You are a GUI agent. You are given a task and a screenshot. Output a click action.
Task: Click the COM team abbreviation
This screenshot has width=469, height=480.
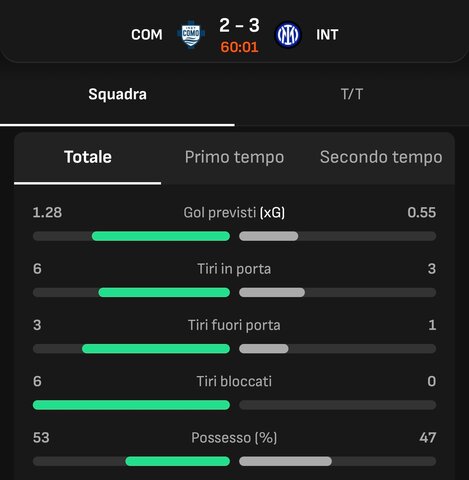coord(147,35)
